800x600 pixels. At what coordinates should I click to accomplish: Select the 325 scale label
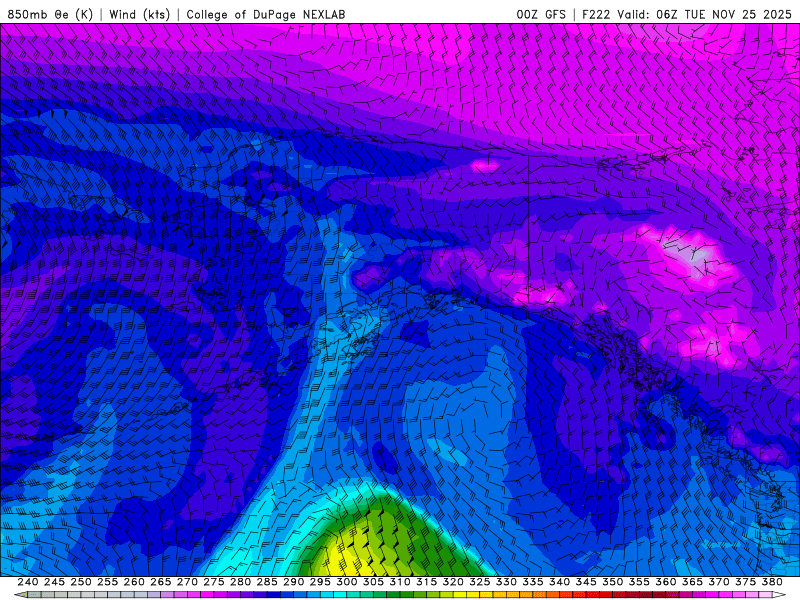click(480, 582)
